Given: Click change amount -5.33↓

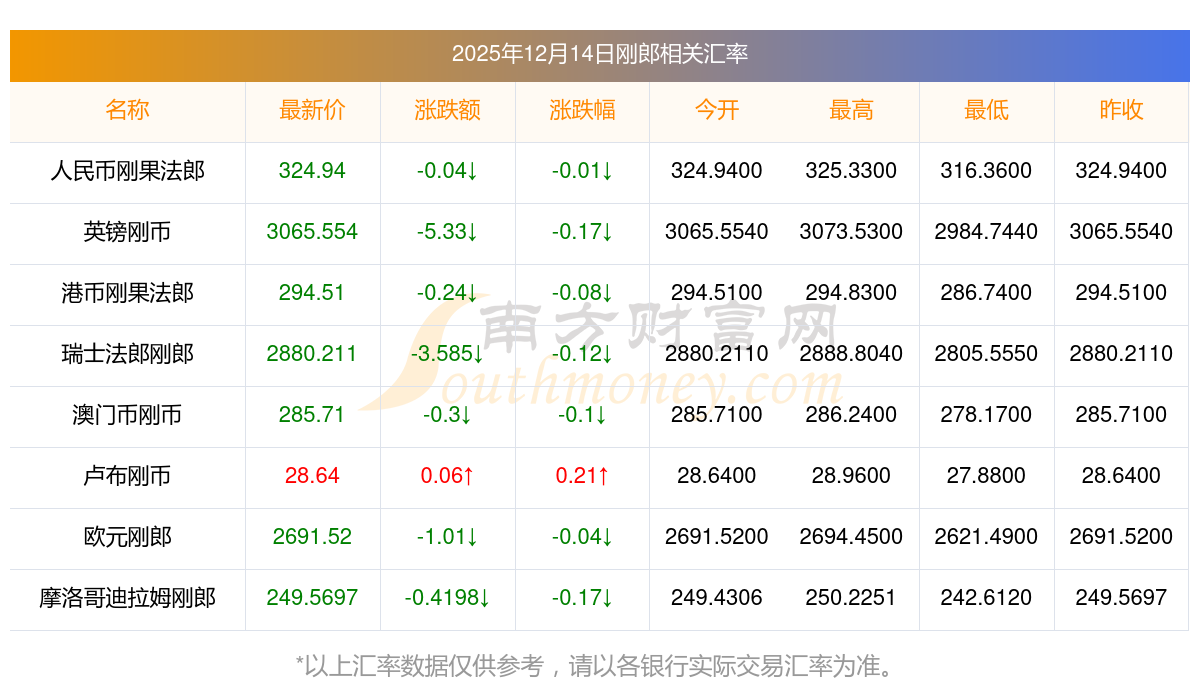Looking at the screenshot, I should tap(448, 232).
